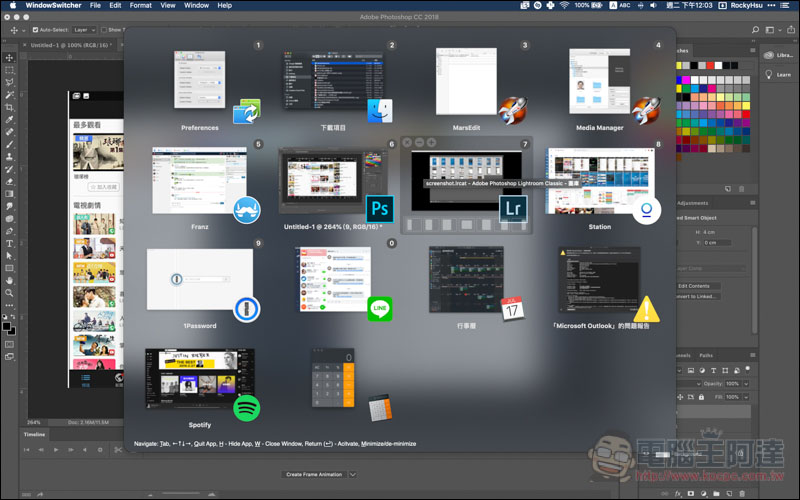Select the Move tool in Photoshop toolbar

pyautogui.click(x=9, y=58)
